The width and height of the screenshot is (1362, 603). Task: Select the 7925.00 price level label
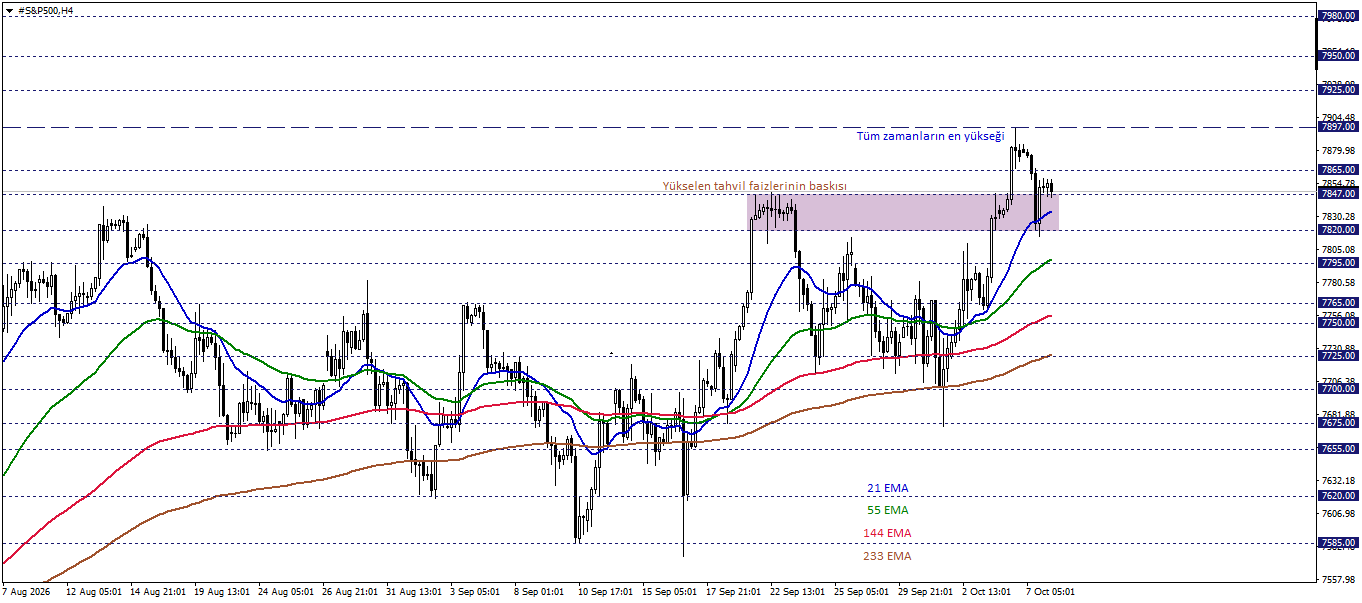tap(1338, 90)
